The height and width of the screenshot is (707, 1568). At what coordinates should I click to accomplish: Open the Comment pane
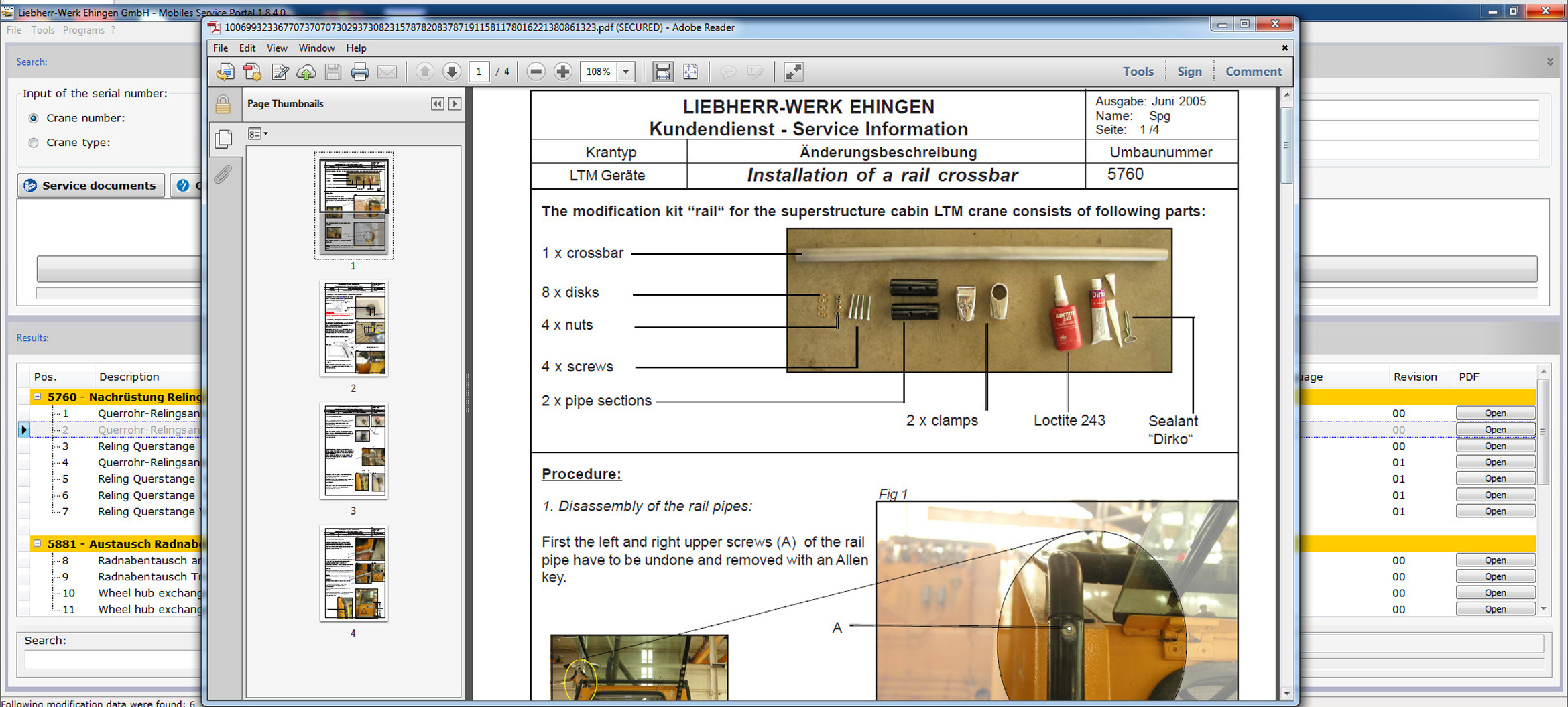[1253, 72]
